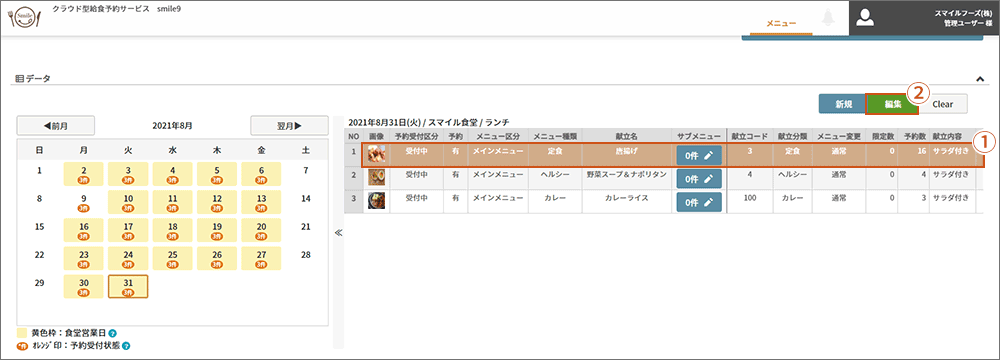Sort by 予約数 column header

click(x=914, y=136)
